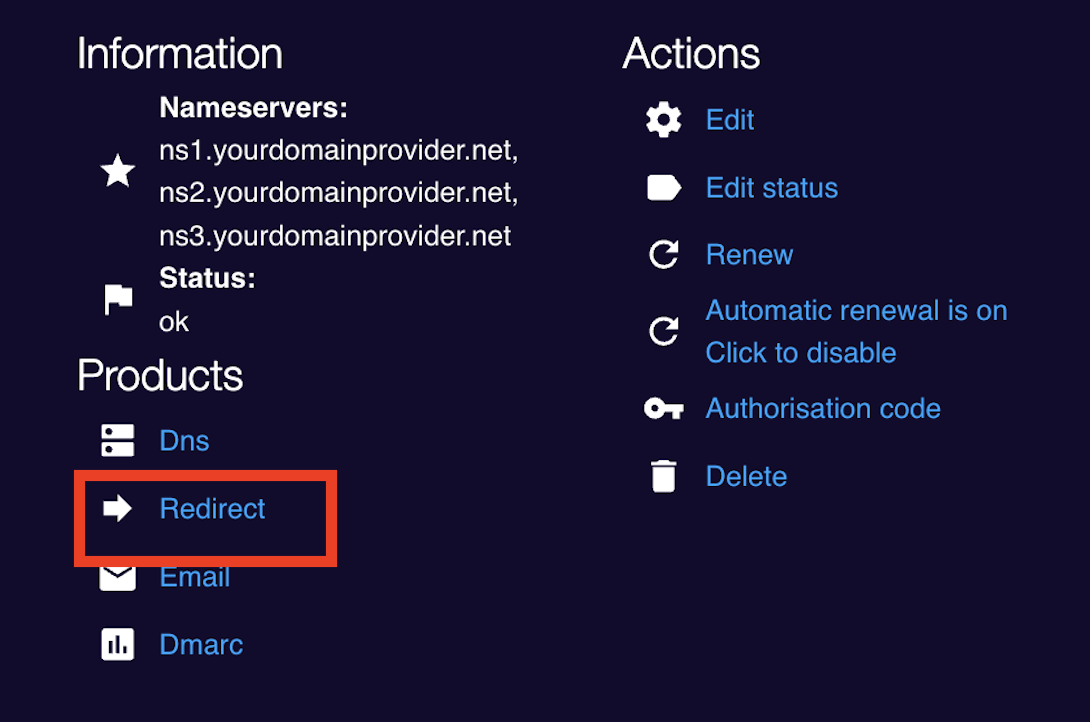
Task: Click the server icon beside Dns
Action: [x=117, y=441]
